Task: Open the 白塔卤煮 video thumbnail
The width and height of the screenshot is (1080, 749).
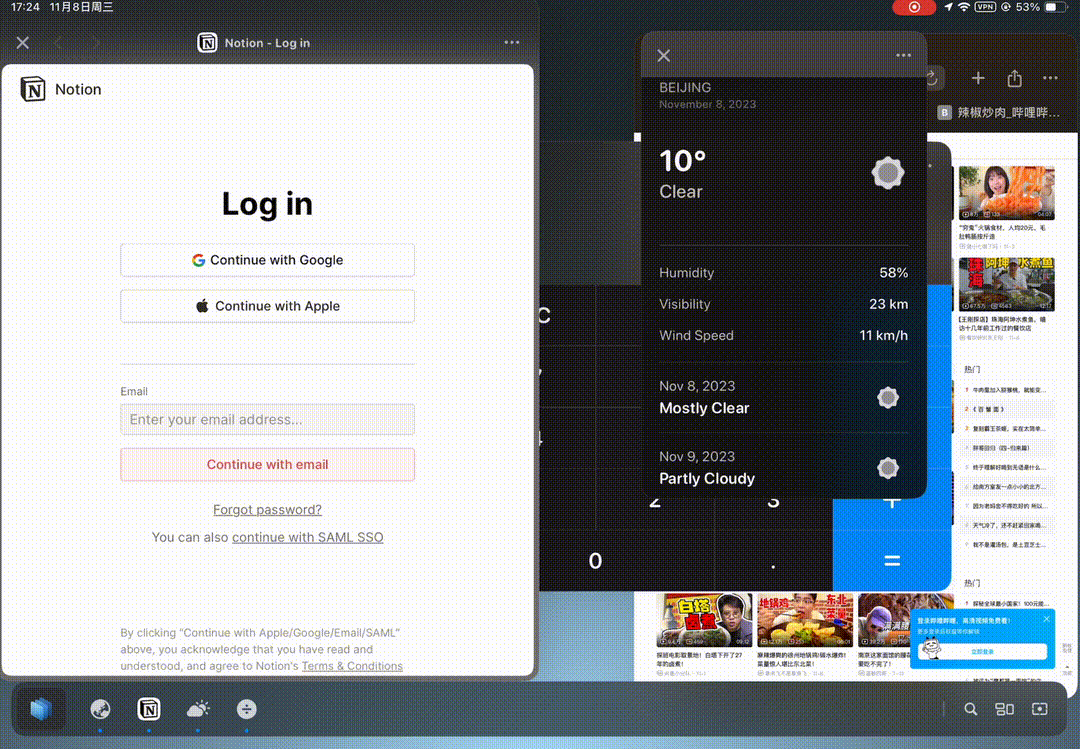Action: click(x=705, y=620)
